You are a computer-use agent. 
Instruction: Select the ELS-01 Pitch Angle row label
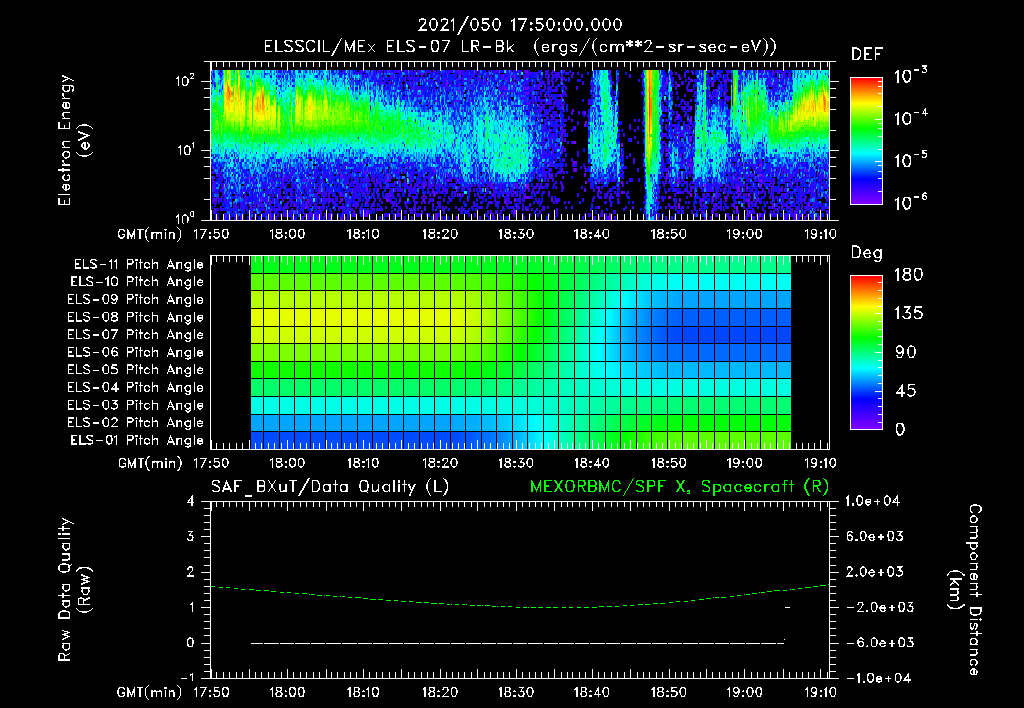(137, 440)
